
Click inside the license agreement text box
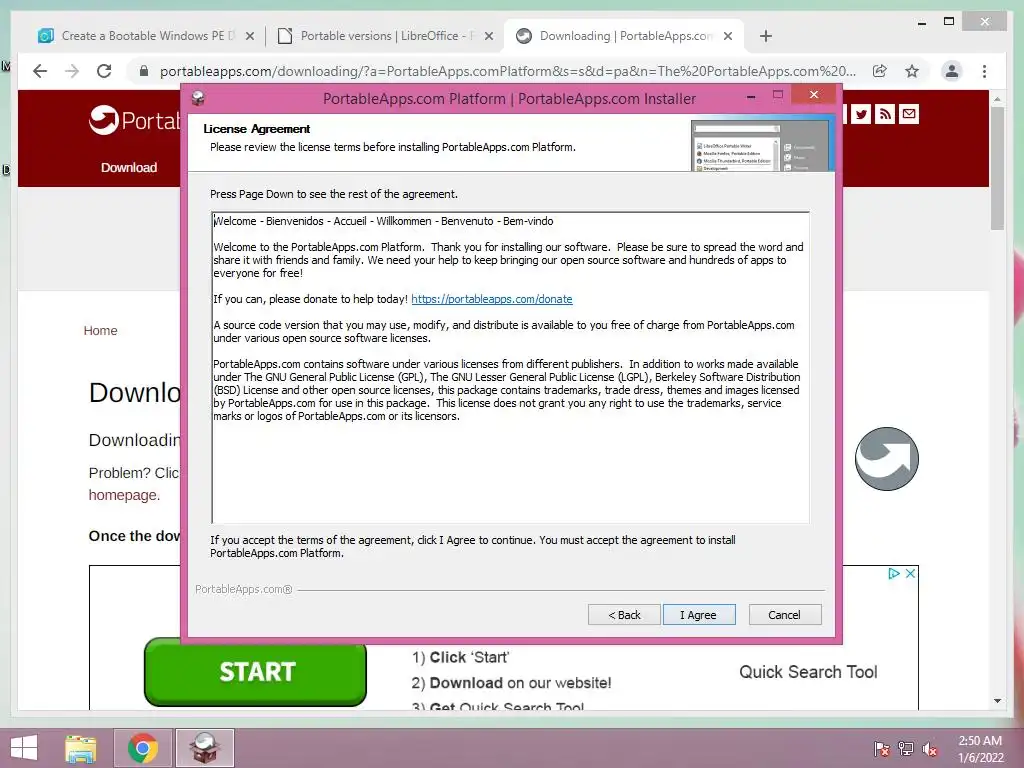[510, 367]
